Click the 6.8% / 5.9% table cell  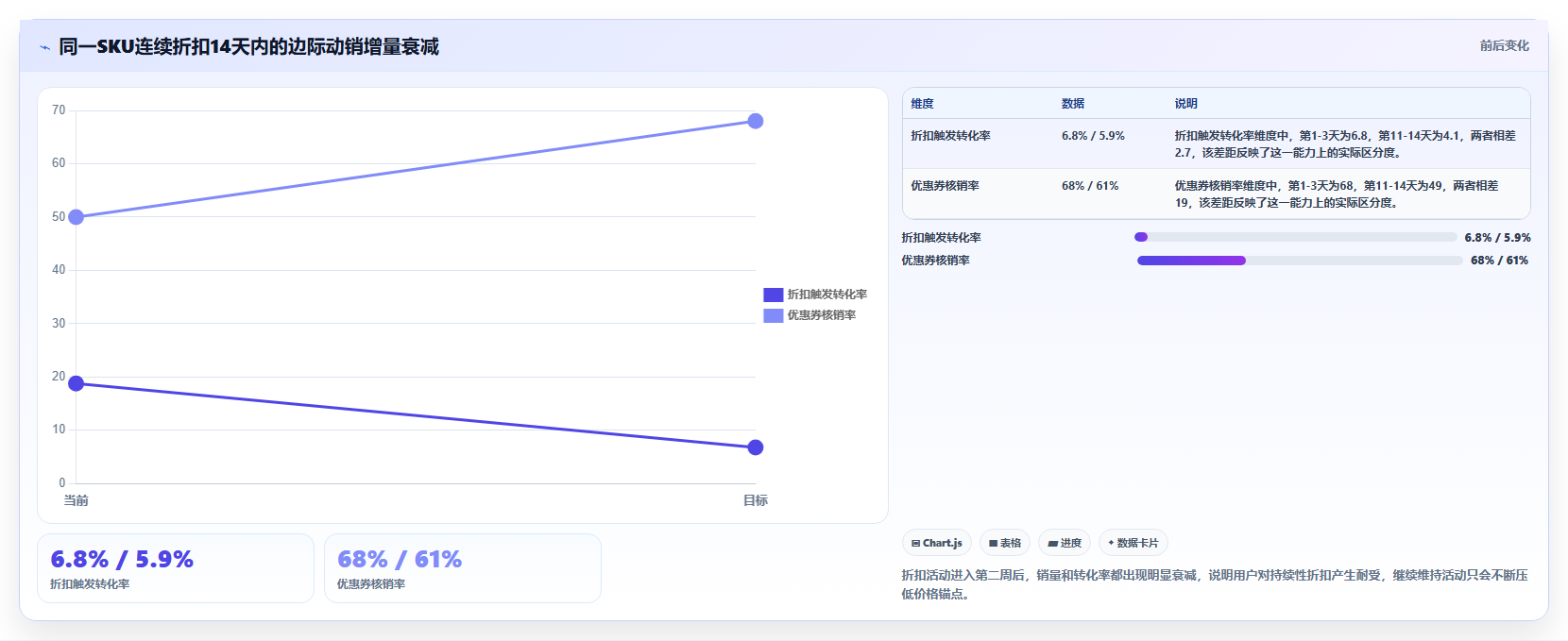coord(1093,136)
